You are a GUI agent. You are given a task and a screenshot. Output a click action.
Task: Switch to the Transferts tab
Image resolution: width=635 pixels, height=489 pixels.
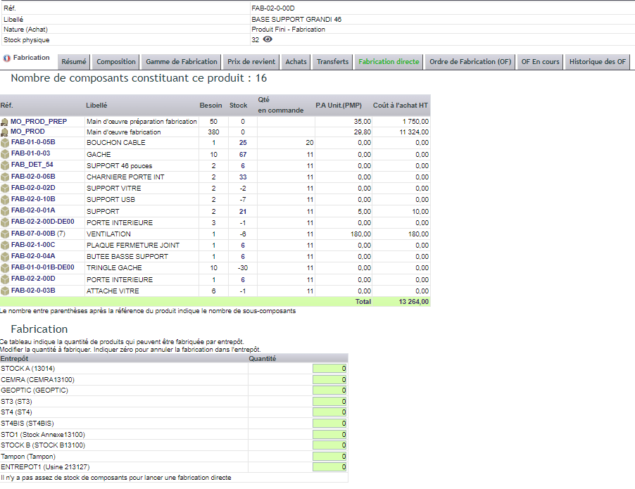pos(332,62)
